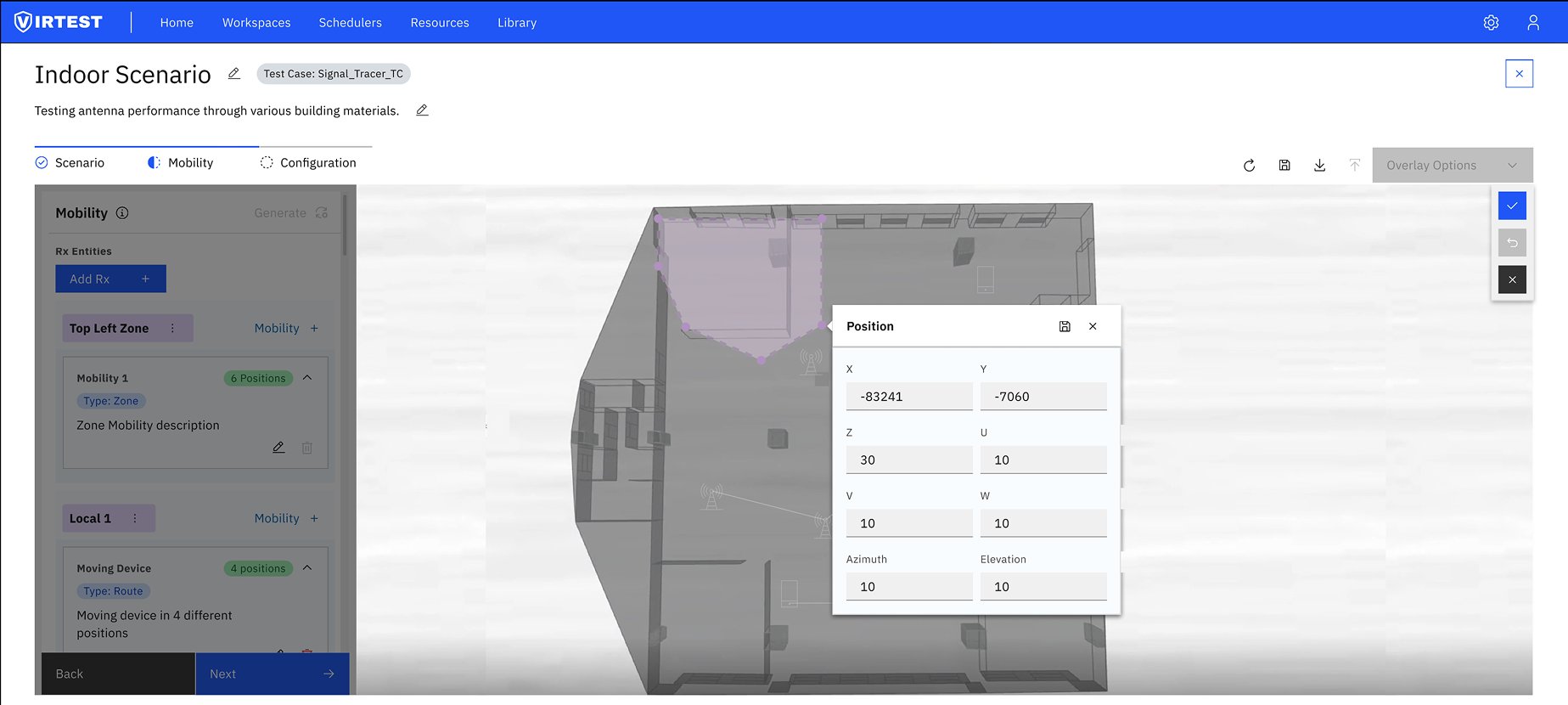Click the Generate button
Image resolution: width=1568 pixels, height=705 pixels.
click(290, 213)
